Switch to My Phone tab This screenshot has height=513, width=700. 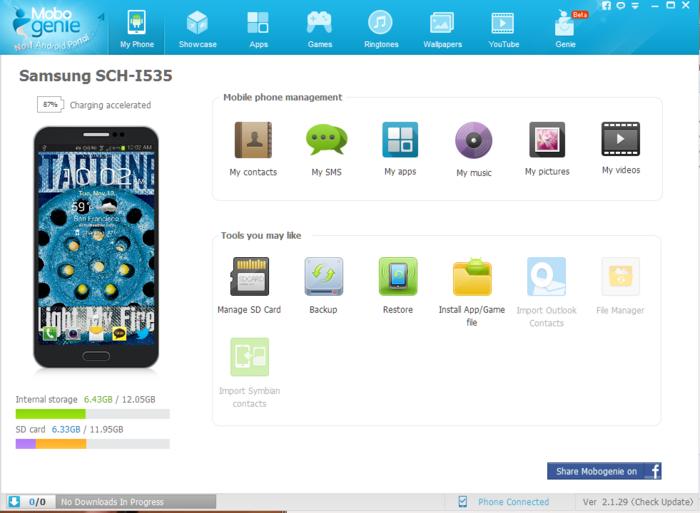coord(137,29)
